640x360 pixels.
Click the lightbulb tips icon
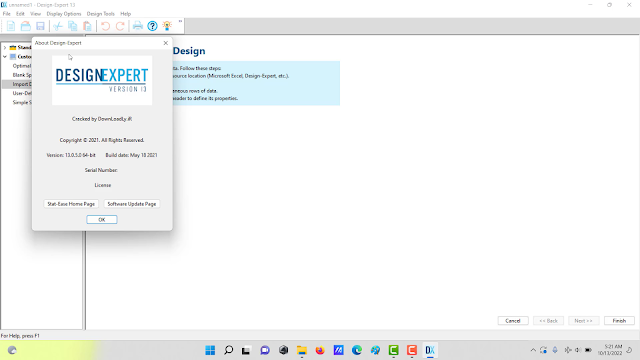[x=167, y=26]
